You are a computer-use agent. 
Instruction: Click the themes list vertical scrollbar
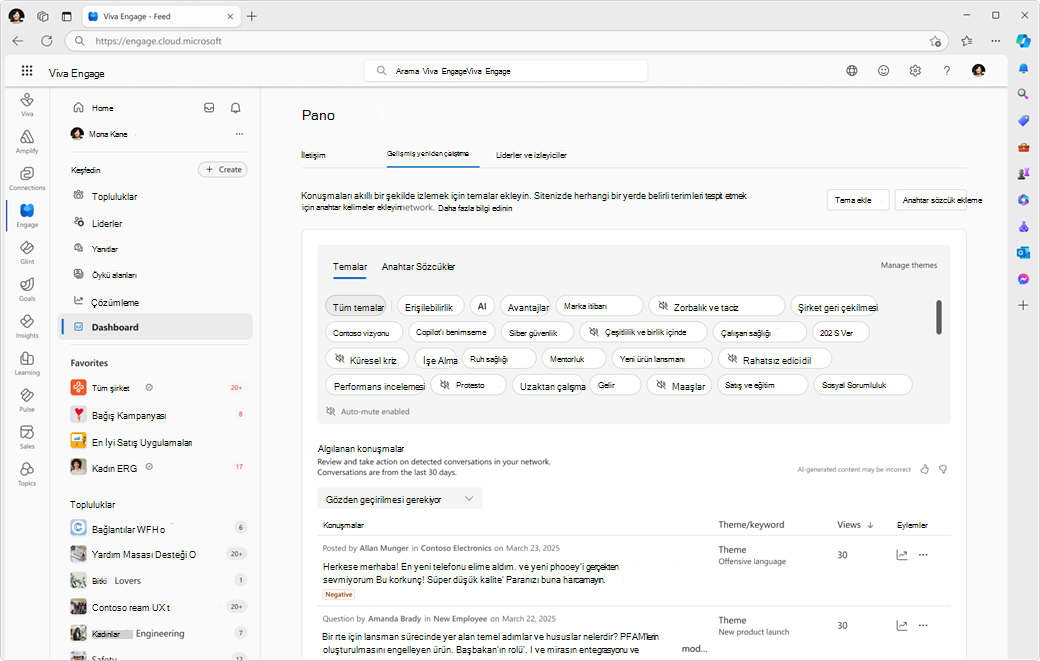[x=939, y=318]
